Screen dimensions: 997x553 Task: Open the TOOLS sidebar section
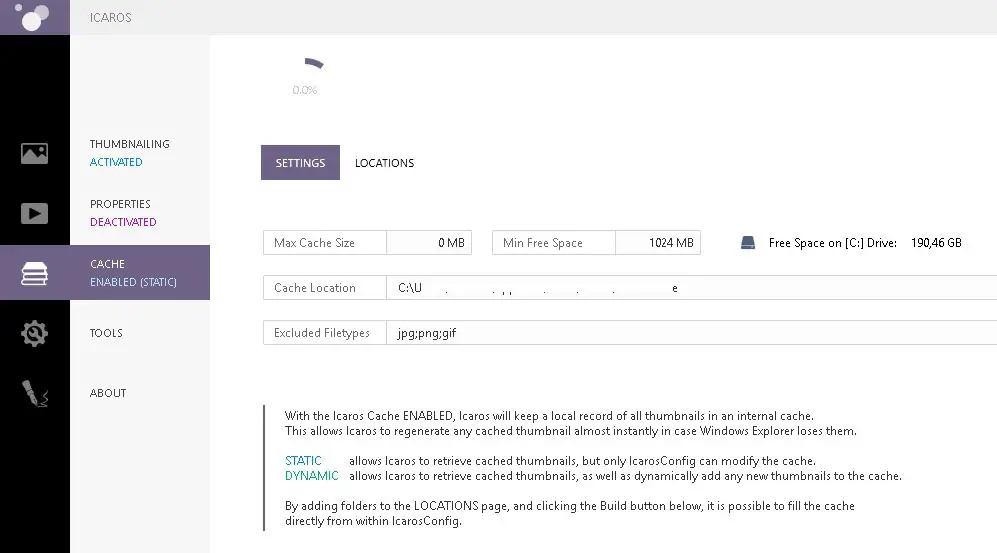pyautogui.click(x=106, y=333)
